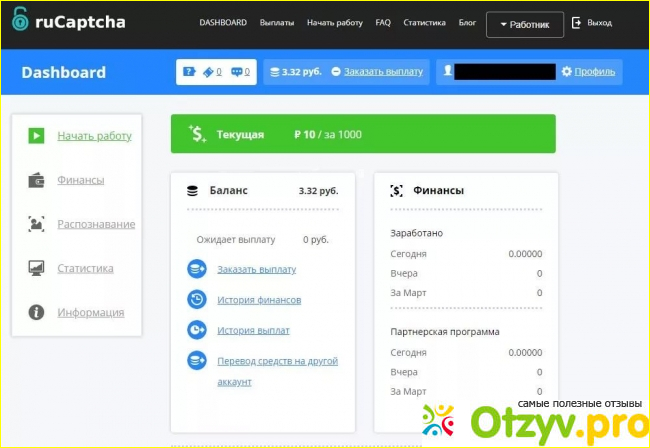Click the Распознавание sidebar icon
The image size is (650, 448).
coord(36,225)
